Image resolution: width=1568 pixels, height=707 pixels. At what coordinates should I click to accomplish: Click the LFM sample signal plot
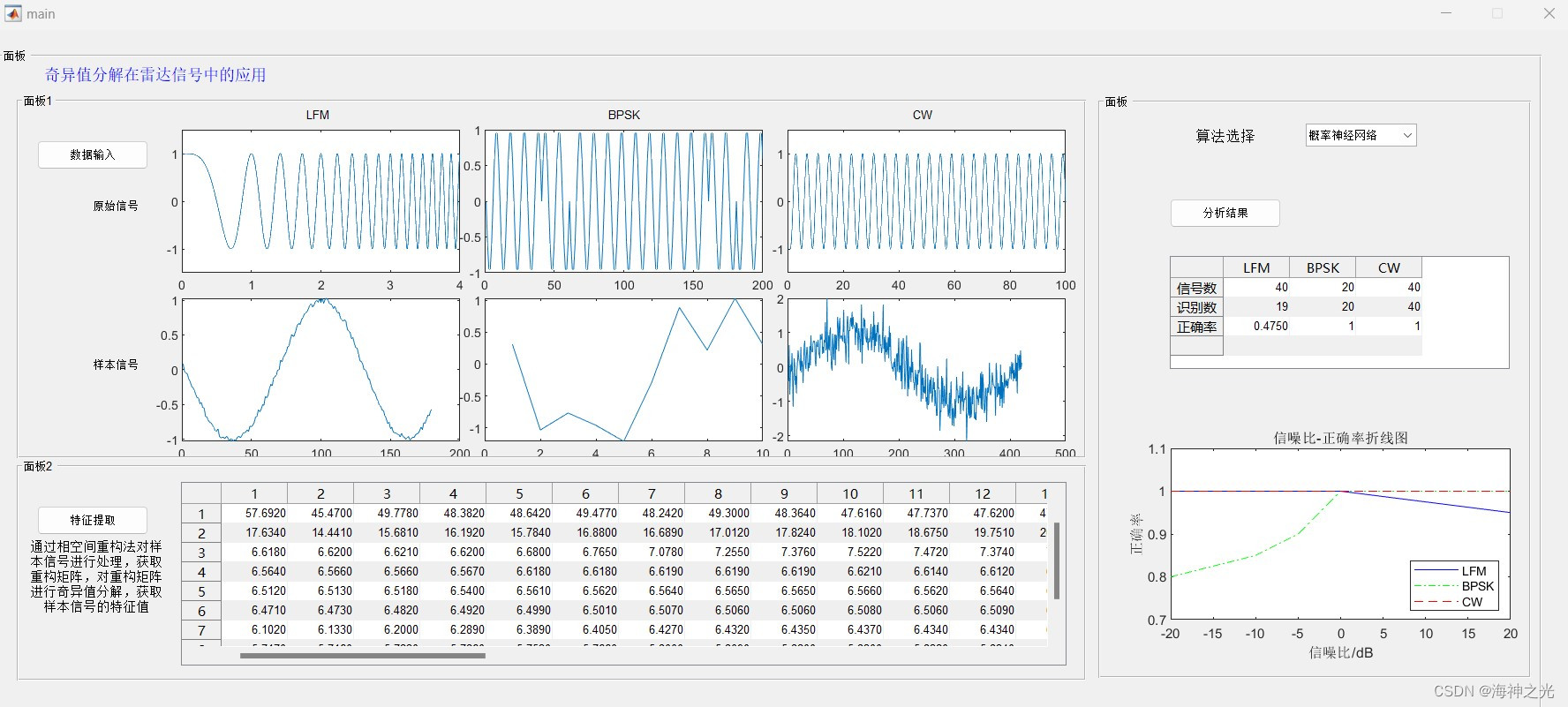pyautogui.click(x=320, y=370)
